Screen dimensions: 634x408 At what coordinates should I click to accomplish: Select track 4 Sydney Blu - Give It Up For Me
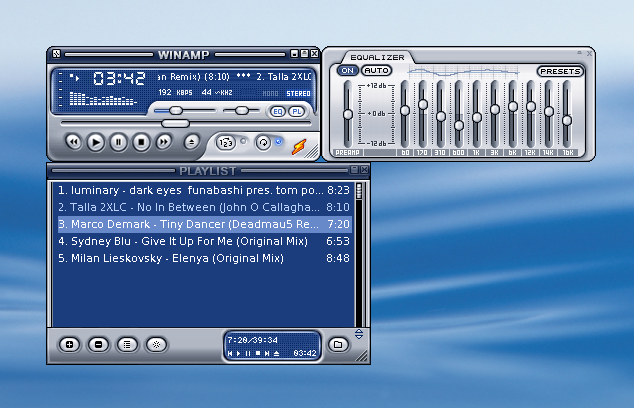click(204, 241)
